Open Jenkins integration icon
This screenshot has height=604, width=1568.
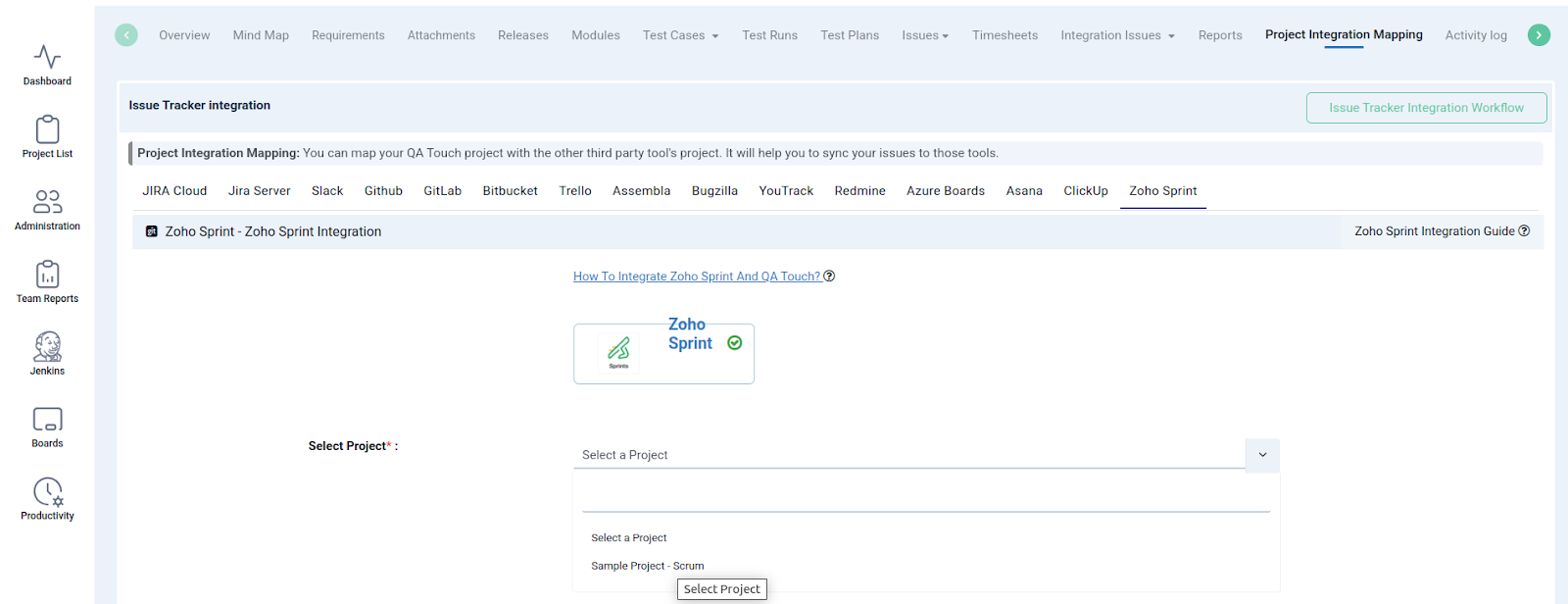[47, 354]
